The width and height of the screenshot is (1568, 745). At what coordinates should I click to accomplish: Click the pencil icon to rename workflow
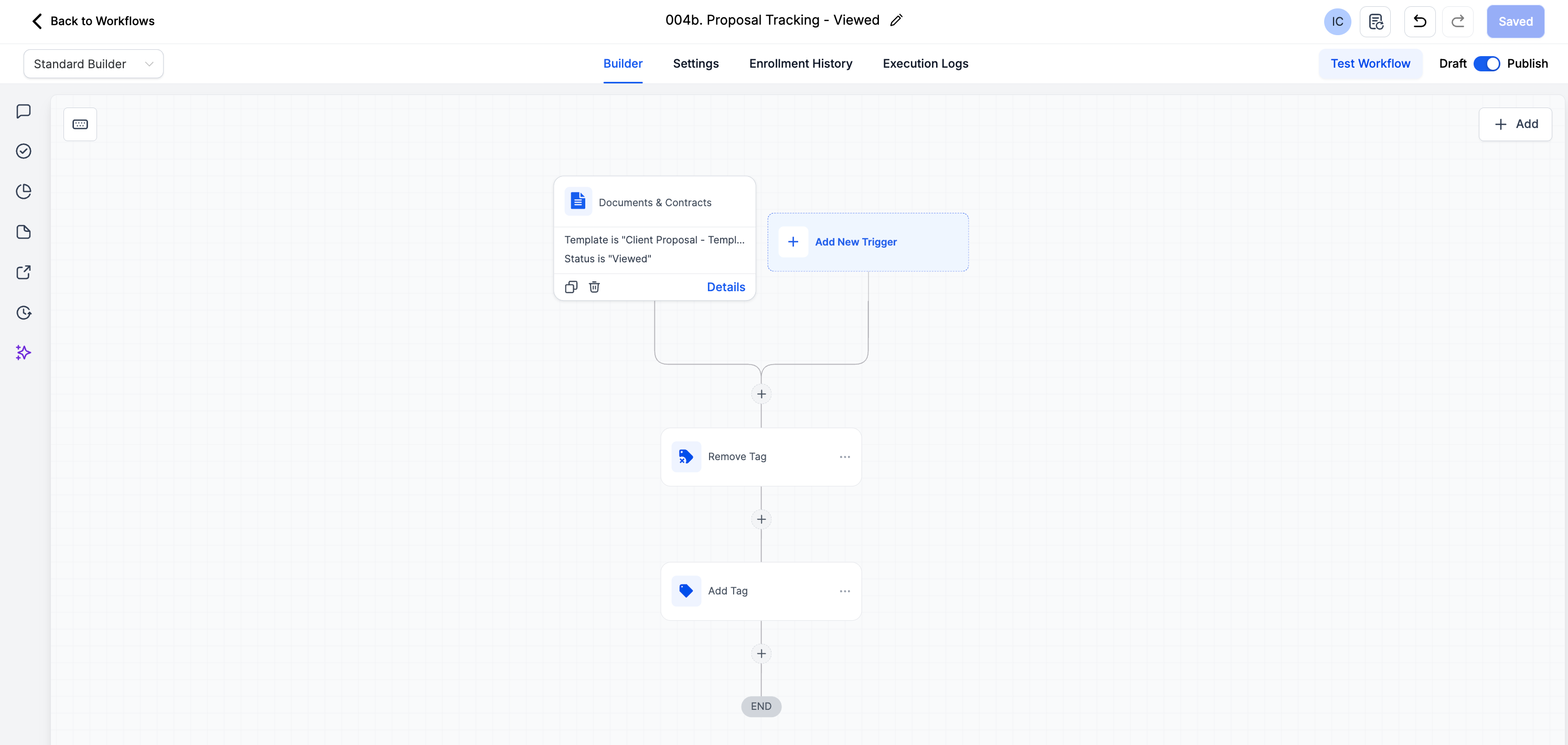(896, 20)
